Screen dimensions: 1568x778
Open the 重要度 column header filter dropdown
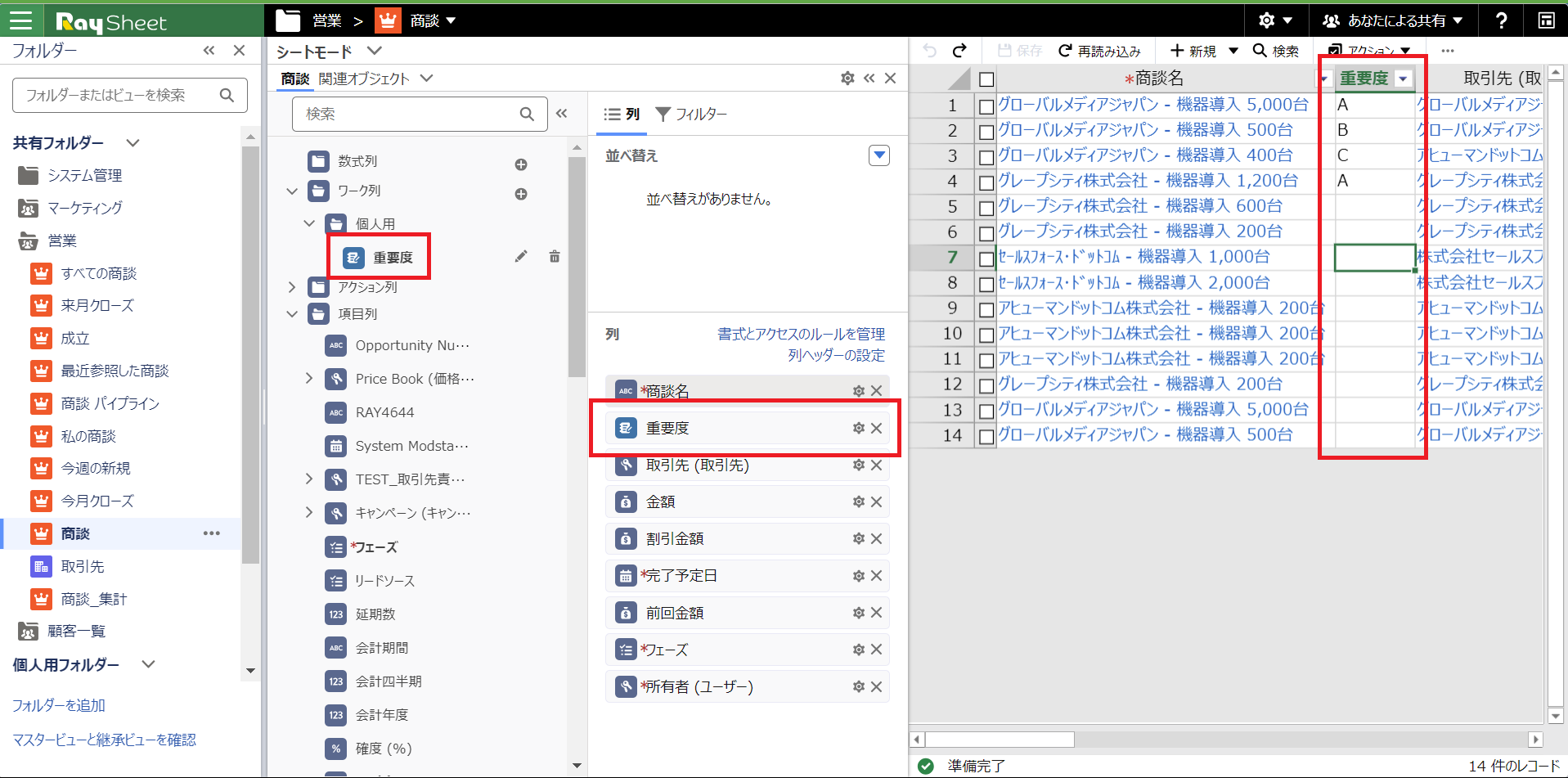pyautogui.click(x=1404, y=79)
